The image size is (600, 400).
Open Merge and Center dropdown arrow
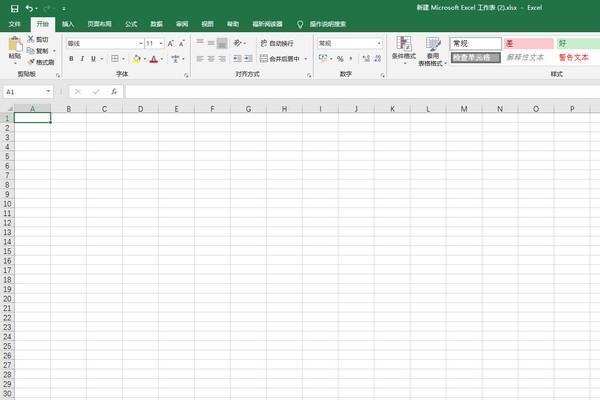tap(306, 59)
